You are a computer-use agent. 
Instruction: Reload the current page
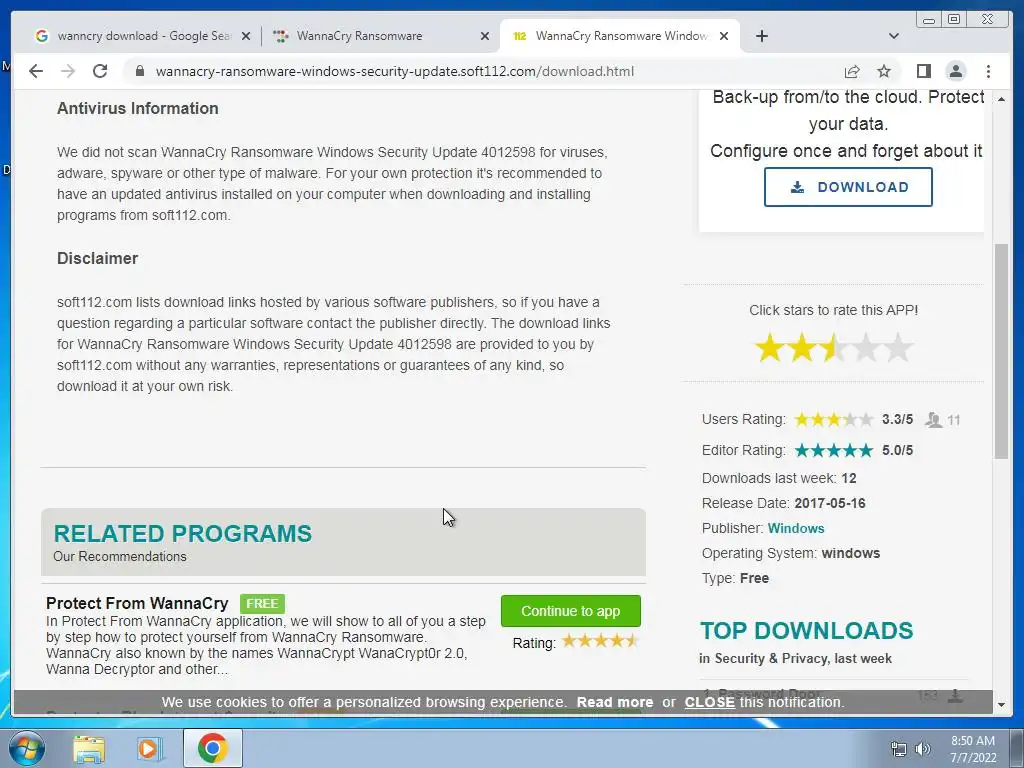(100, 71)
